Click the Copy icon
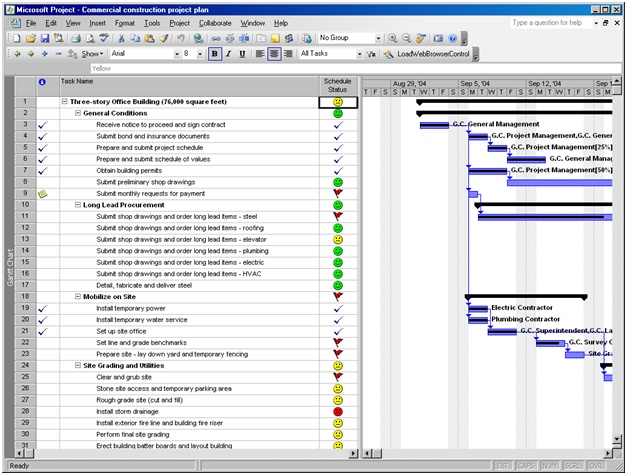The width and height of the screenshot is (627, 475). [136, 38]
